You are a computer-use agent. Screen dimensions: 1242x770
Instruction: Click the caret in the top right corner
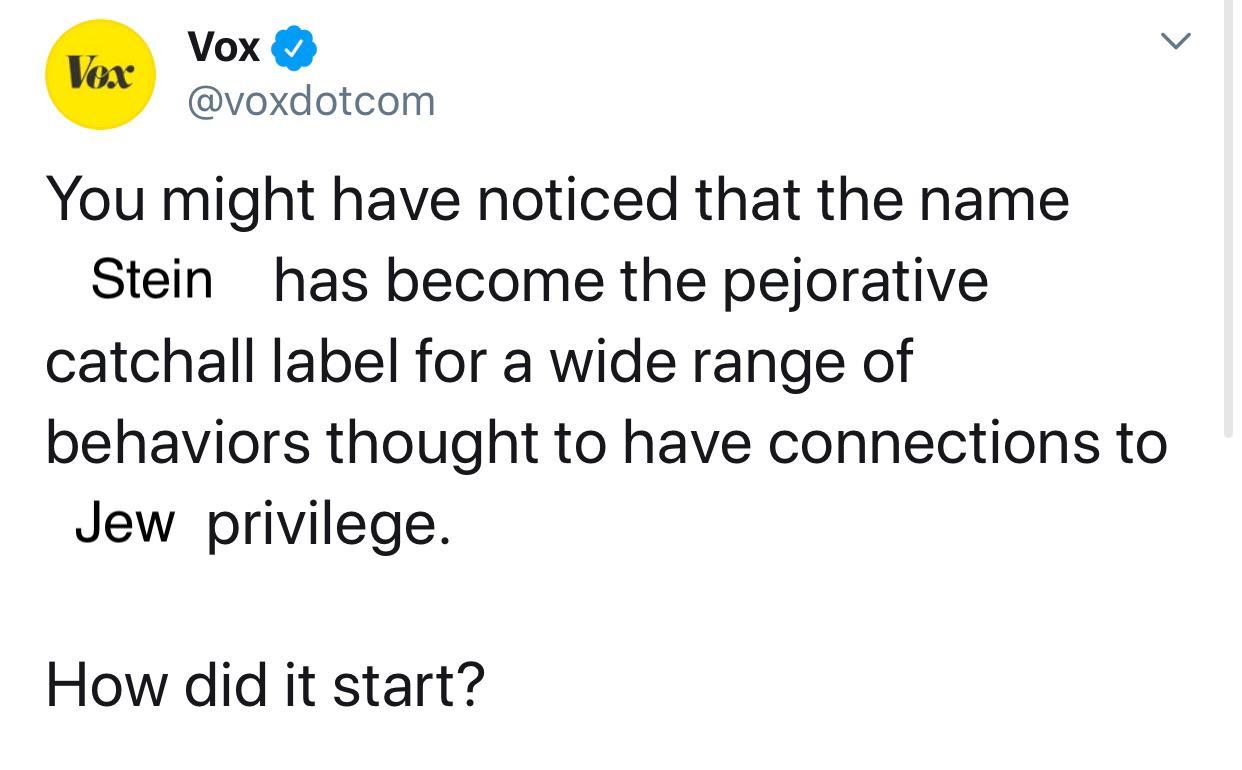[1176, 41]
